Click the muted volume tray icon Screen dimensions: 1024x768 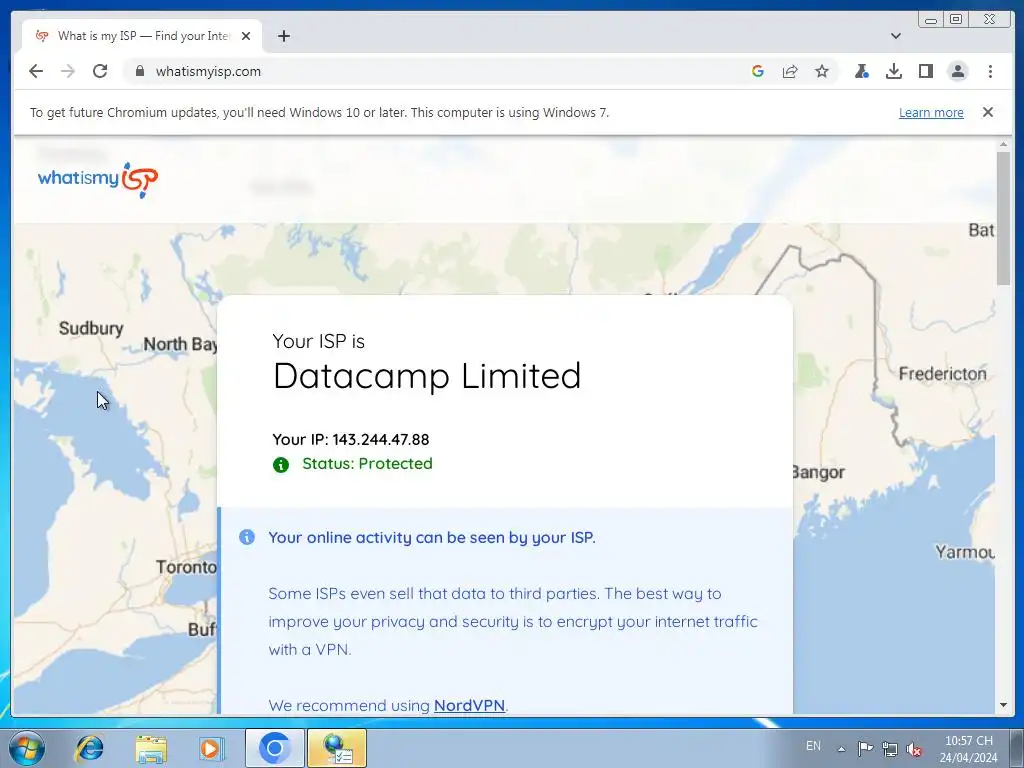pos(914,749)
